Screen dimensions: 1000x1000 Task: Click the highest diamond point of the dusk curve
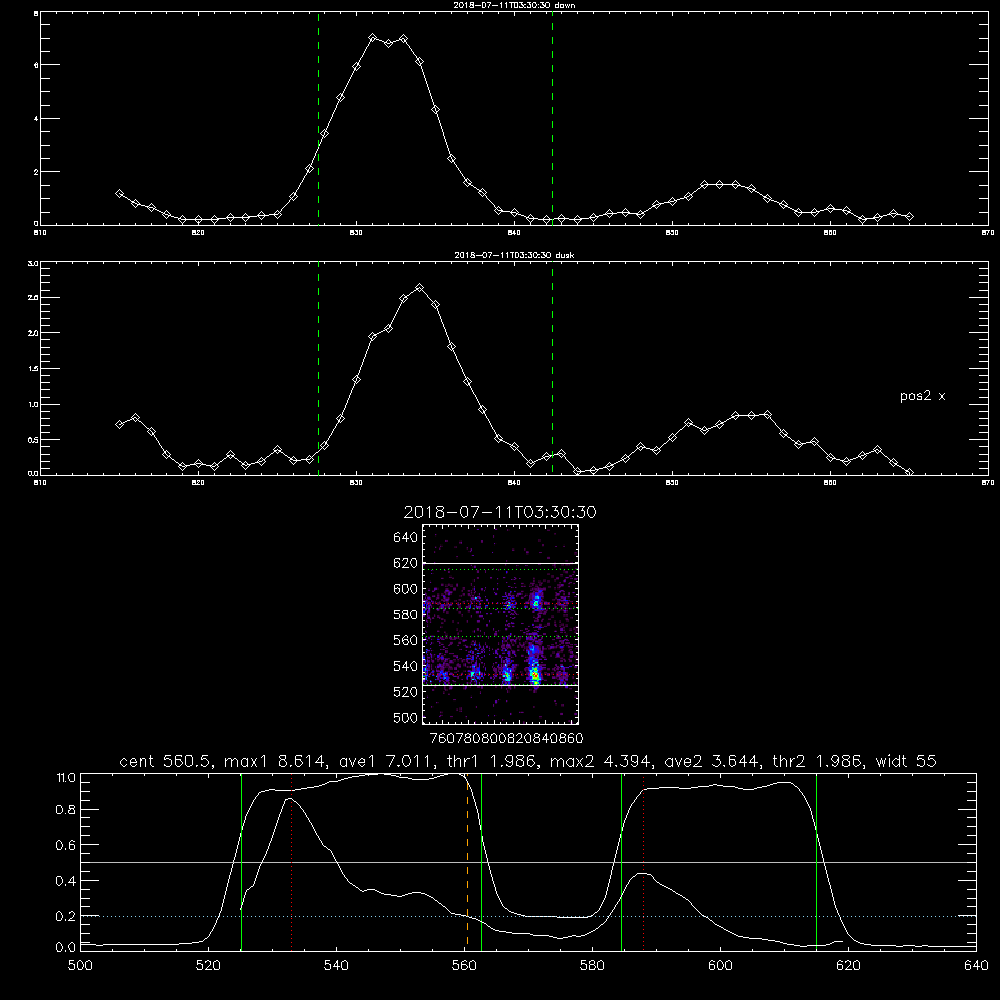coord(419,288)
